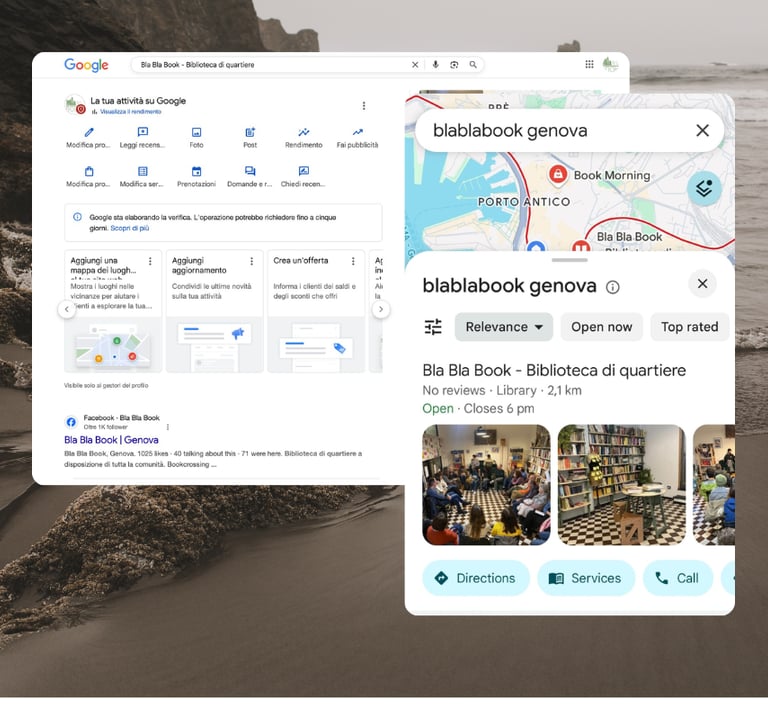The image size is (768, 709).
Task: Toggle the Open now filter
Action: tap(601, 327)
